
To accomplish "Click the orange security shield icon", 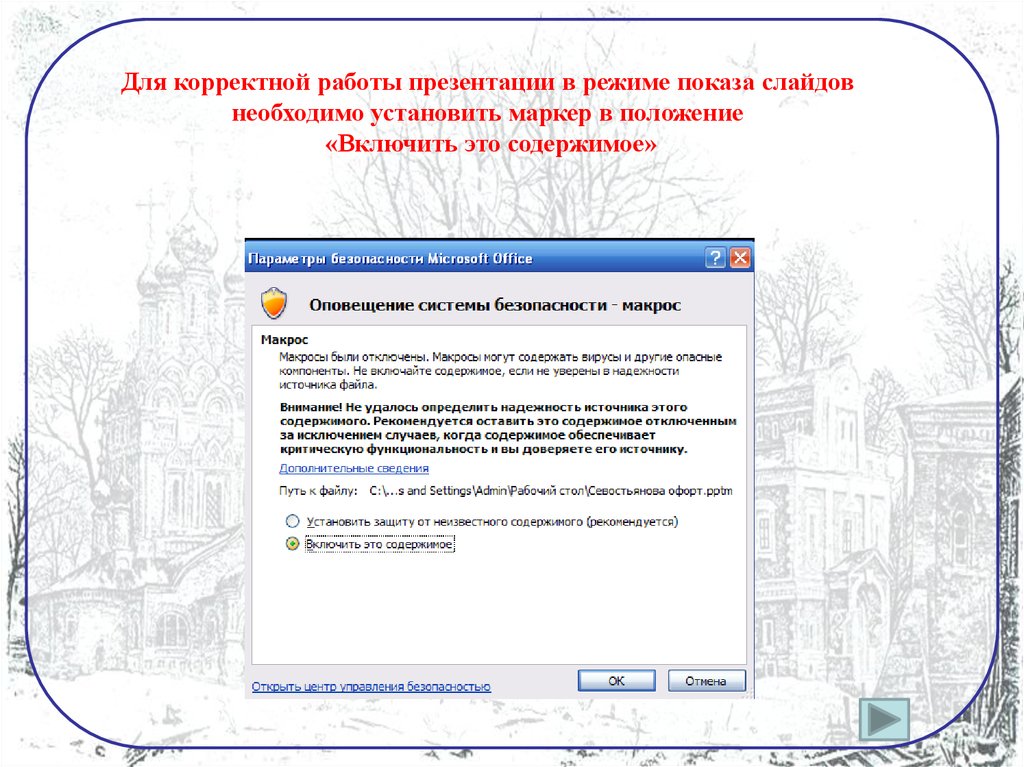I will (273, 303).
